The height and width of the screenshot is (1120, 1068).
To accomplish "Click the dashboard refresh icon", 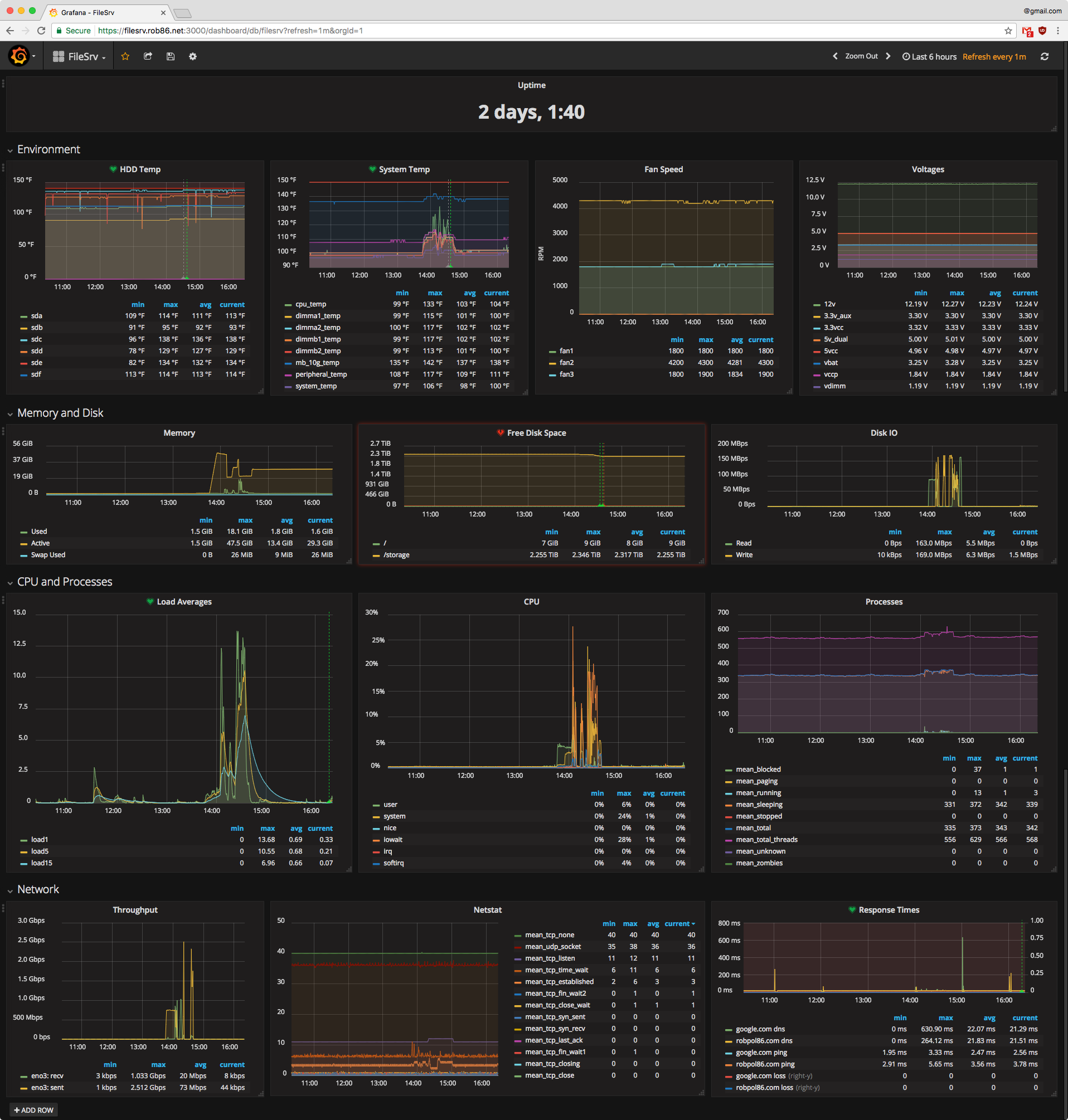I will [1044, 56].
